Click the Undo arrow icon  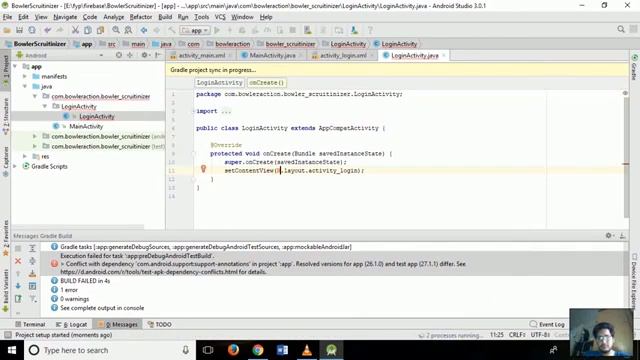[x=48, y=30]
